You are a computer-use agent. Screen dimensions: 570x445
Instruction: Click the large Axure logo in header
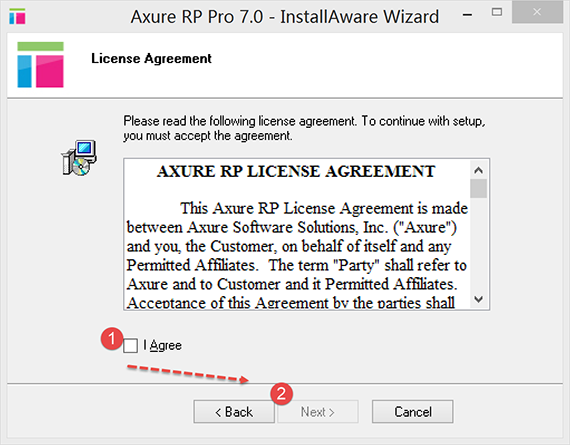pyautogui.click(x=40, y=65)
